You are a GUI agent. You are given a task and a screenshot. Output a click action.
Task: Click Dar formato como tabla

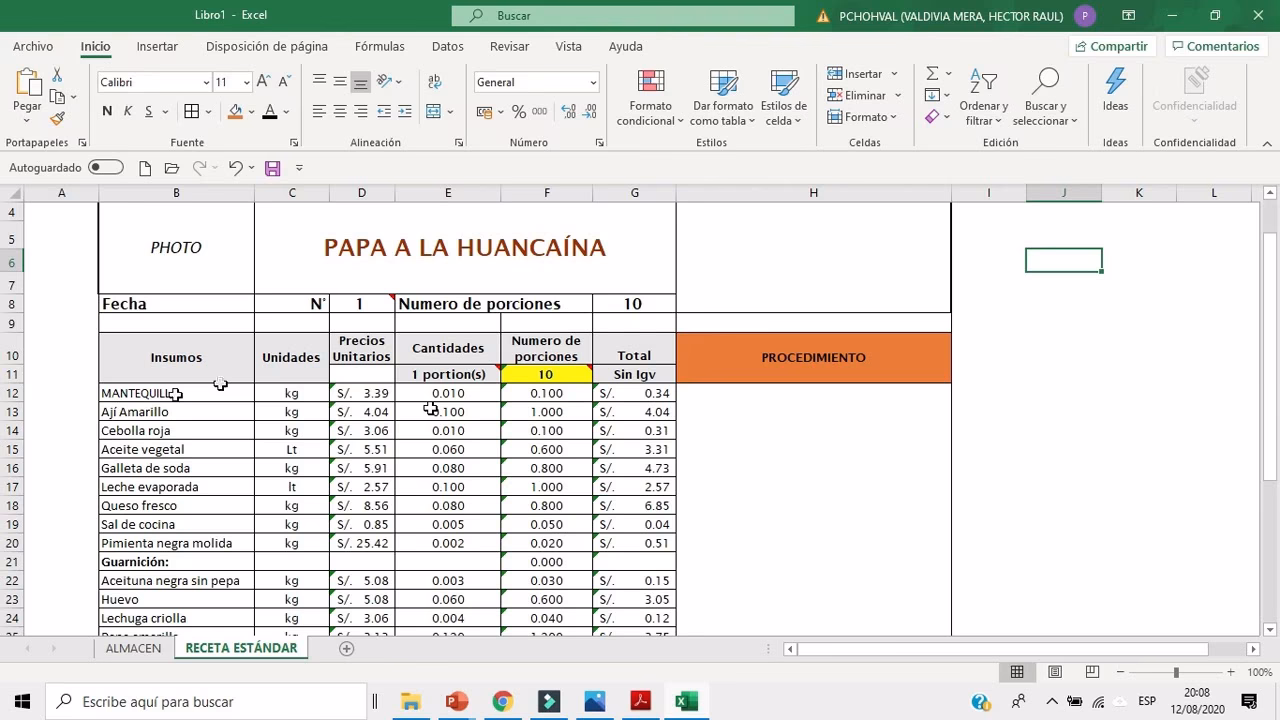tap(722, 97)
